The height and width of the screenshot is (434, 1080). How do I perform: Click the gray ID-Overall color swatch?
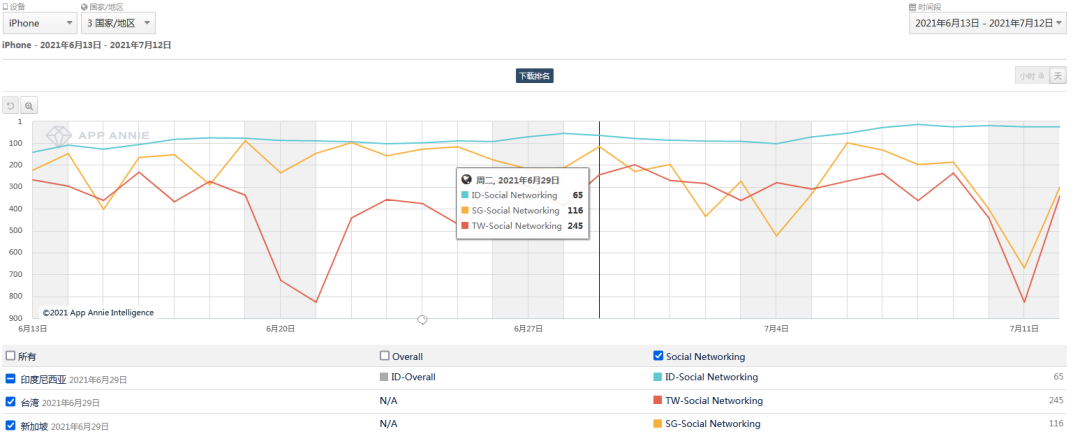point(384,377)
